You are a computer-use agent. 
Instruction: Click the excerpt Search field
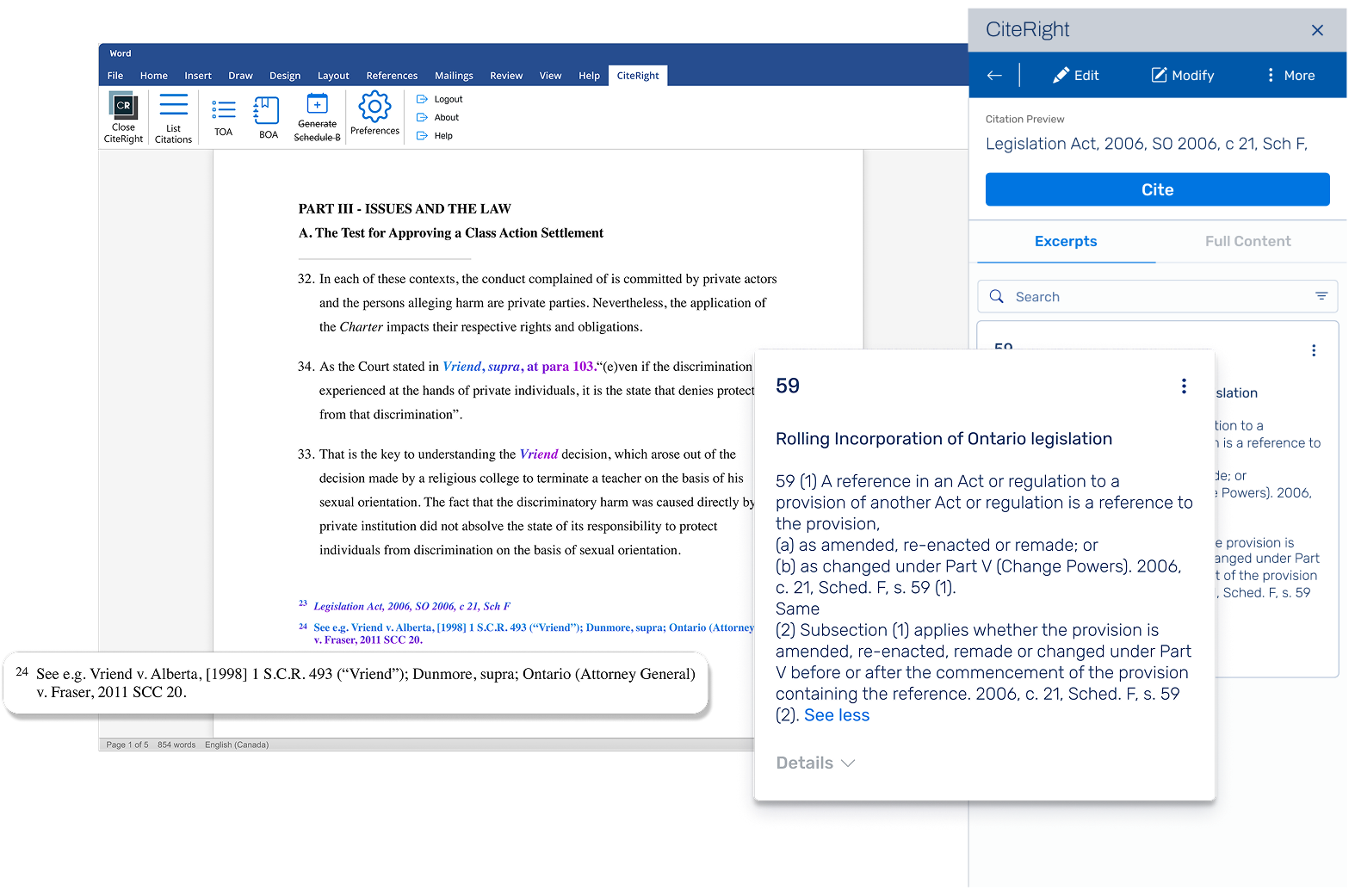point(1157,296)
